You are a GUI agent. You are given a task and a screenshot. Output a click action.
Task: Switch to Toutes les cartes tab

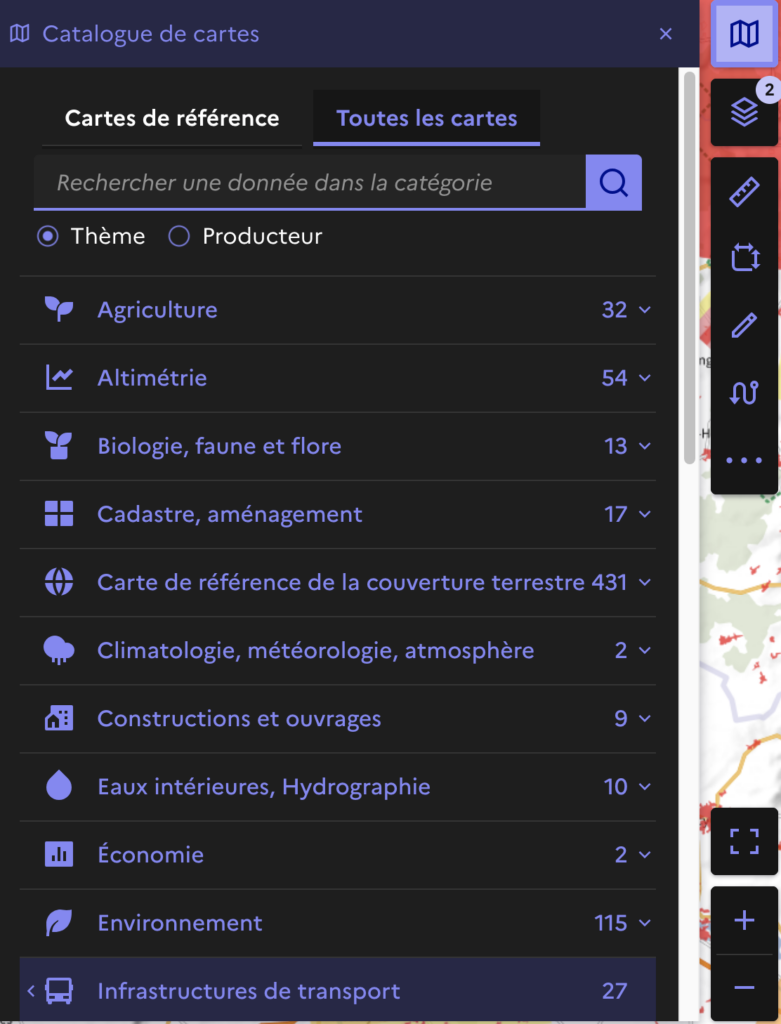click(426, 118)
